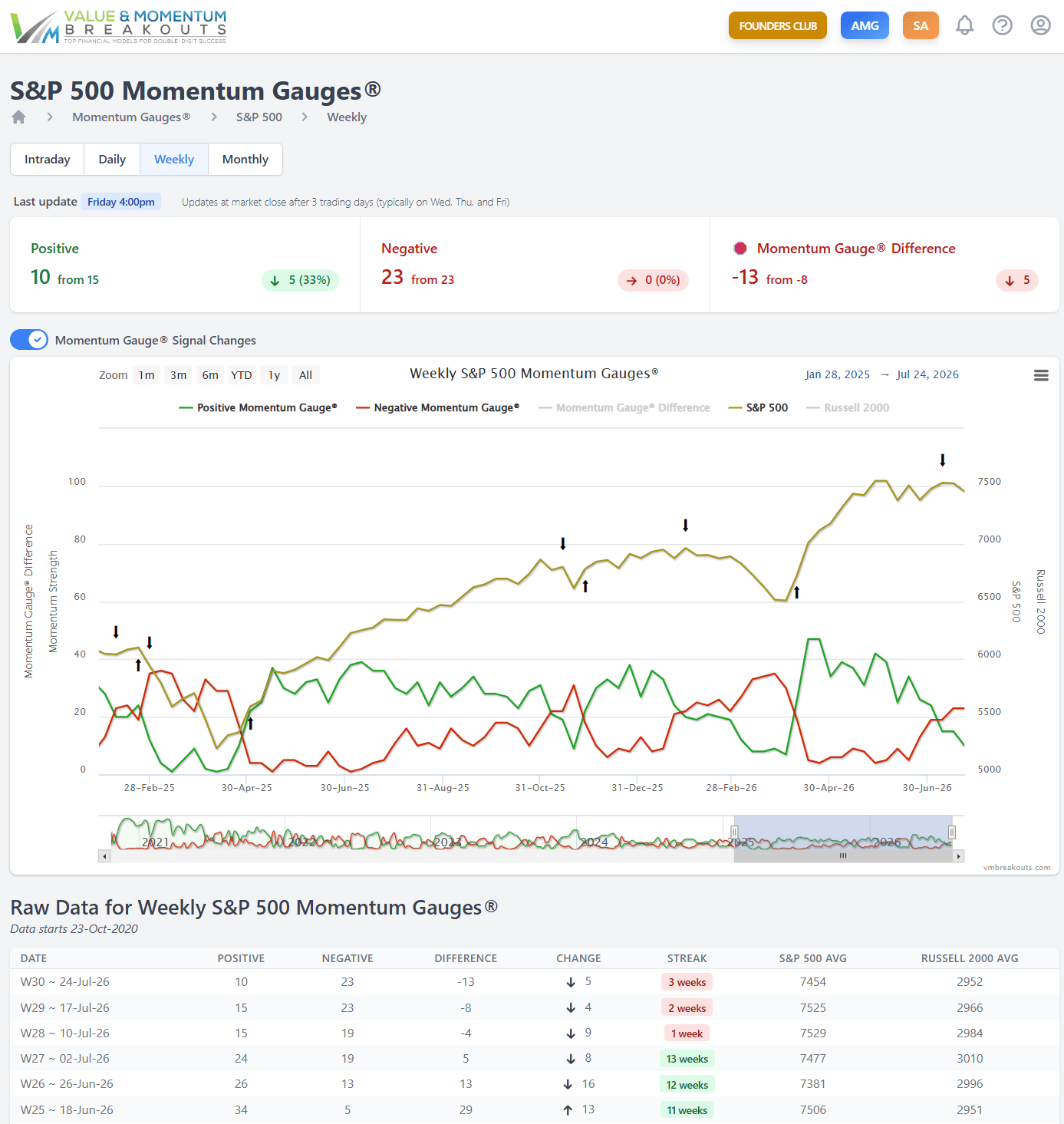This screenshot has width=1064, height=1124.
Task: Click the 11 weeks streak badge
Action: (687, 1110)
